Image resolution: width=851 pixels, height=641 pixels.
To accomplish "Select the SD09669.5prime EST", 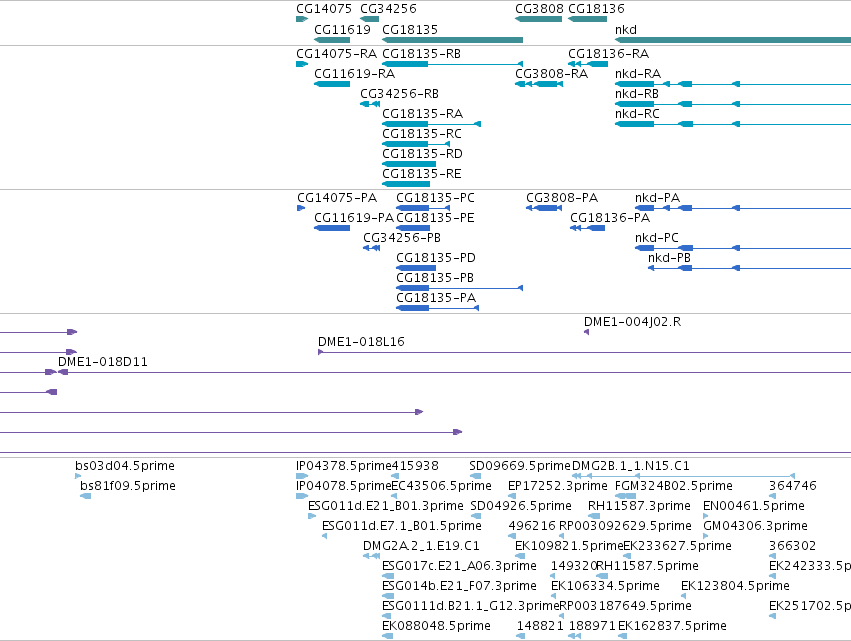I will [x=475, y=477].
